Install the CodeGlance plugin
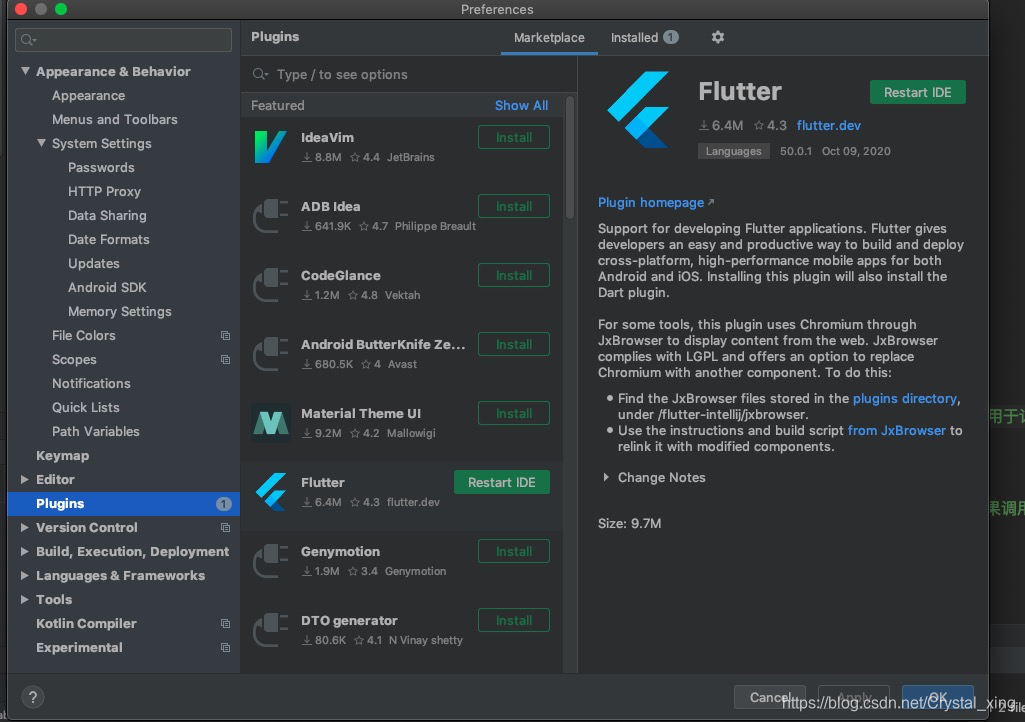Image resolution: width=1025 pixels, height=722 pixels. pos(514,275)
